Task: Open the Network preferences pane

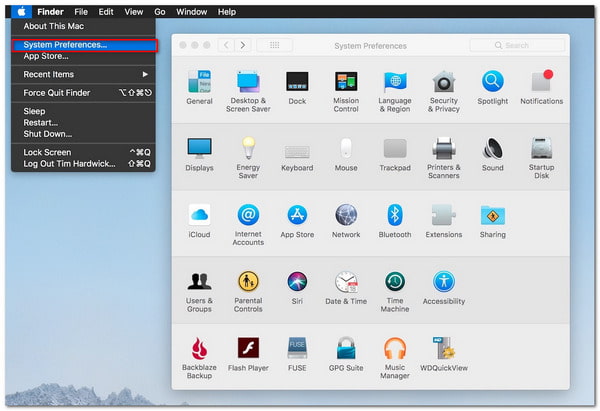Action: coord(346,220)
